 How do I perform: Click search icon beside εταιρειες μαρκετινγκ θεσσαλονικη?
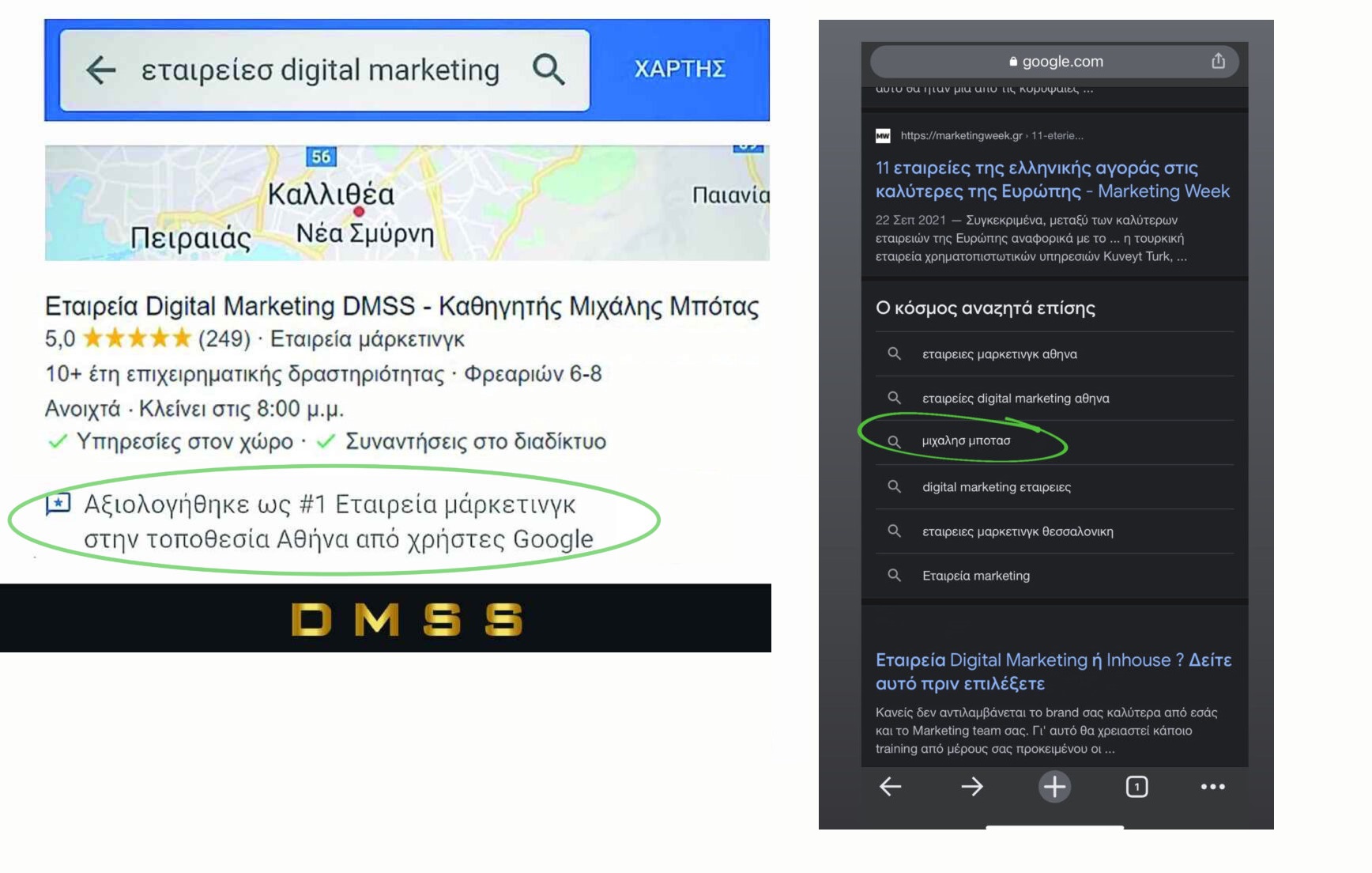894,531
